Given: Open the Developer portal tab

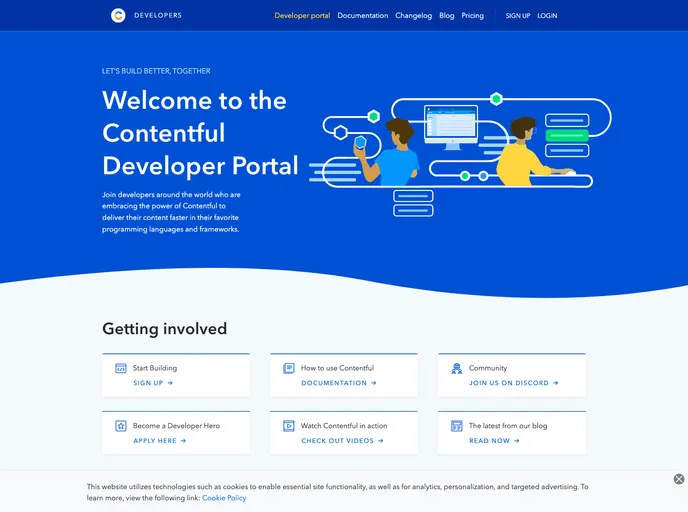Looking at the screenshot, I should (302, 15).
